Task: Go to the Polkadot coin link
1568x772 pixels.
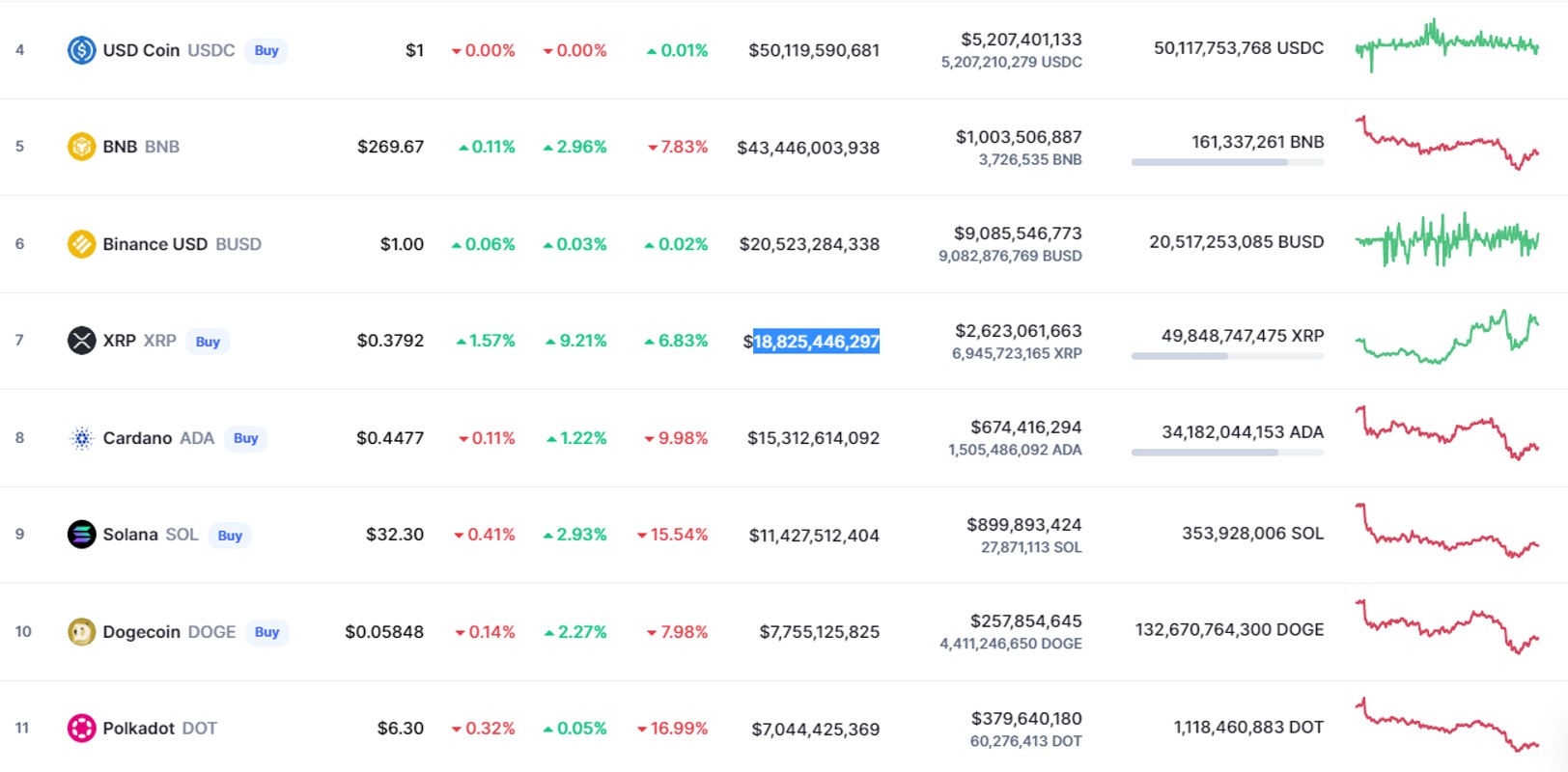Action: pos(139,729)
